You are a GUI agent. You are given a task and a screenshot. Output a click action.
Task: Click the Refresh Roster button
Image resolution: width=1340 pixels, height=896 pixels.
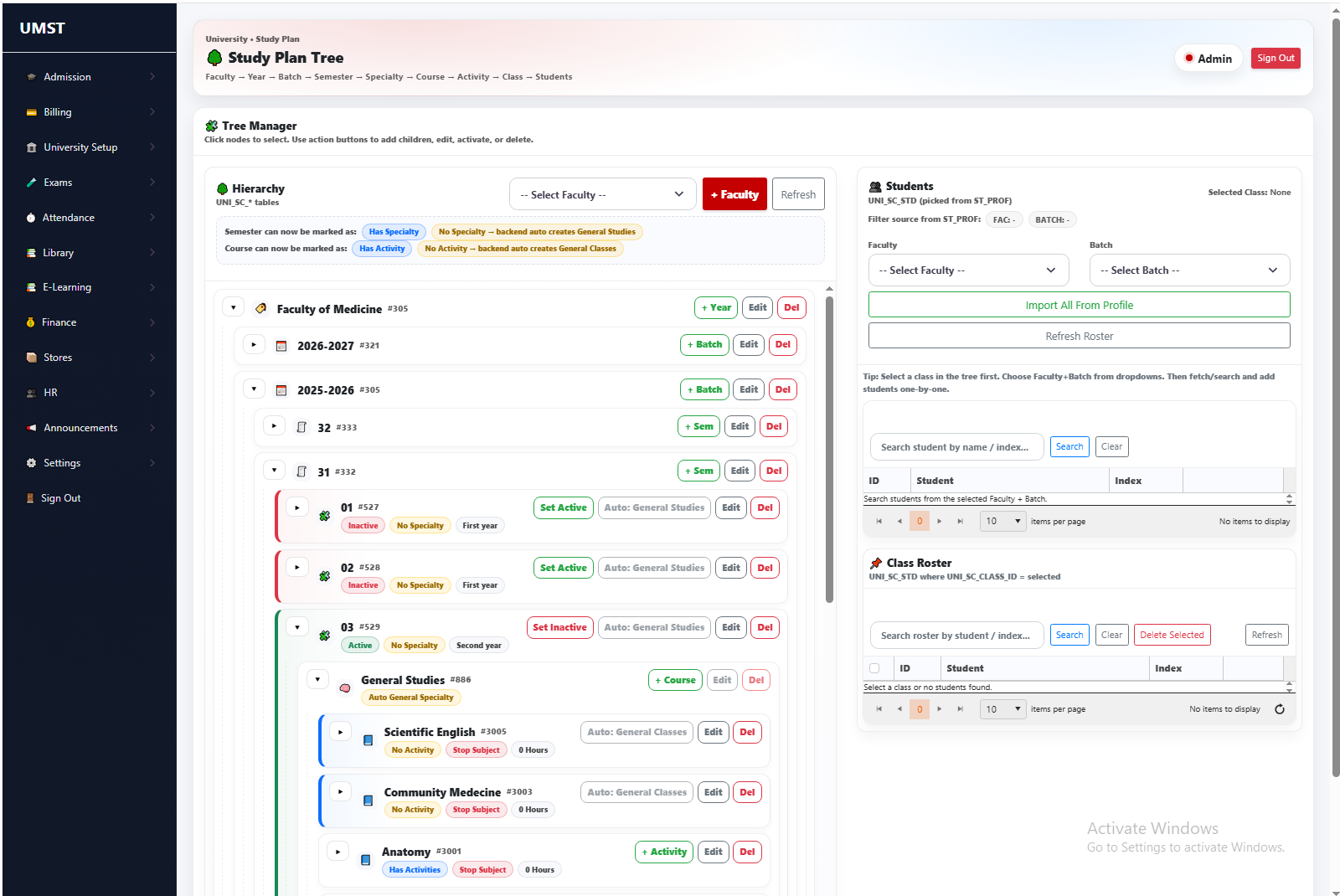(1079, 336)
